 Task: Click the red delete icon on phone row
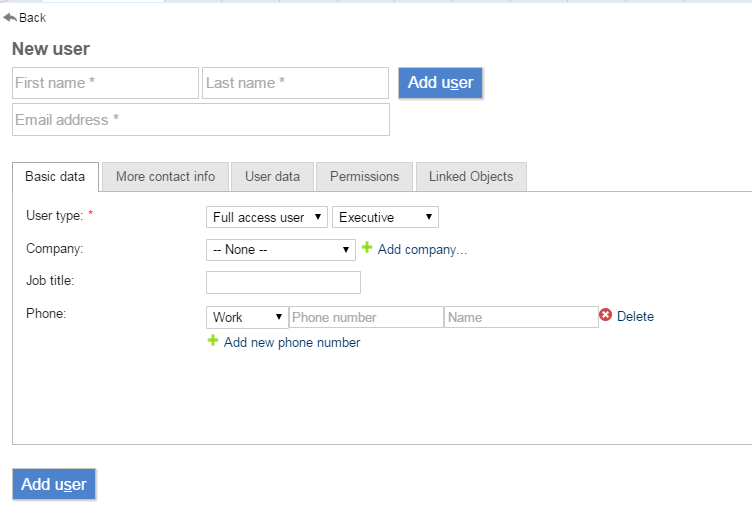tap(605, 316)
